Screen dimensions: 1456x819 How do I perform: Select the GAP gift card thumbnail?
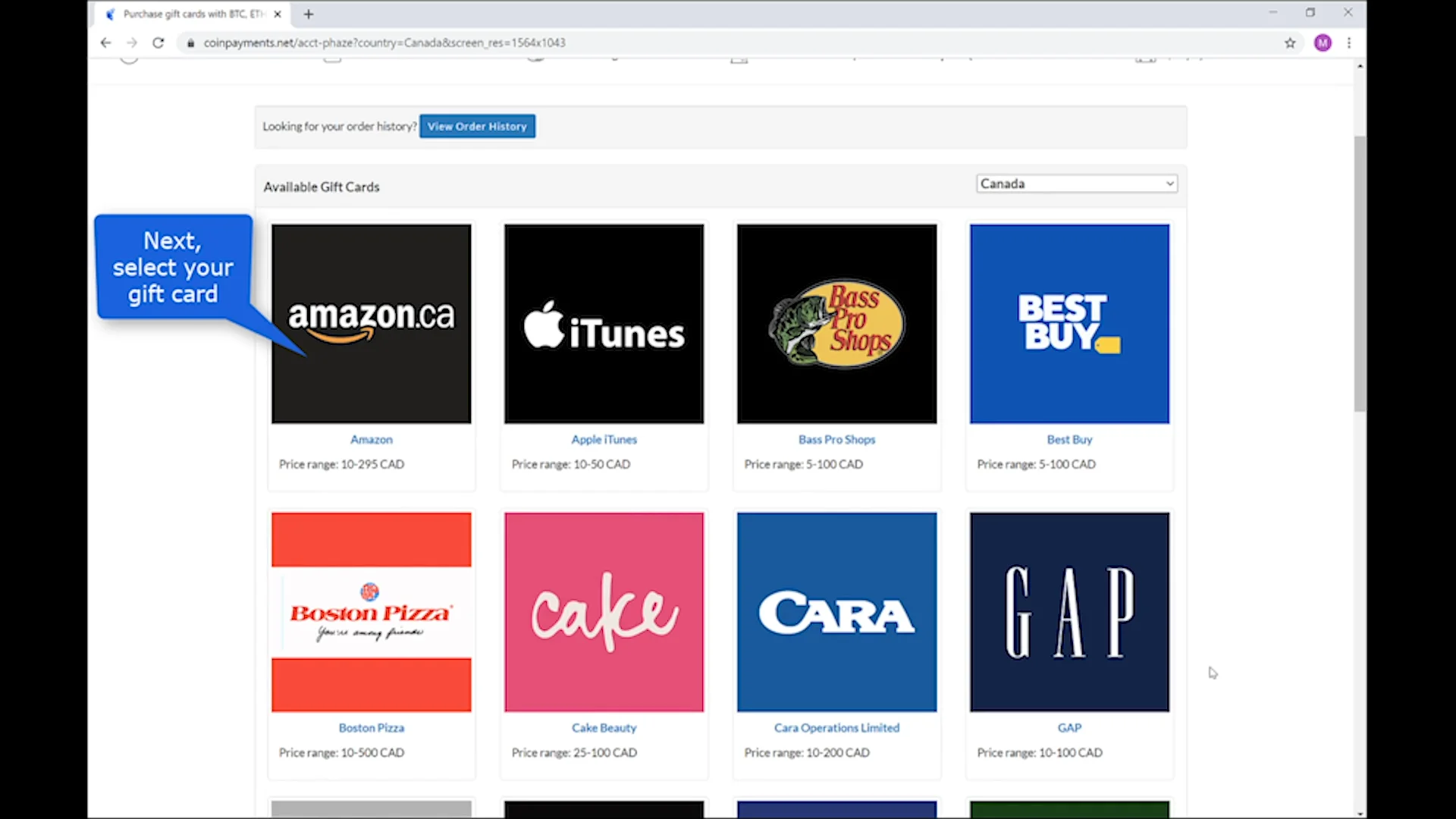pos(1069,611)
